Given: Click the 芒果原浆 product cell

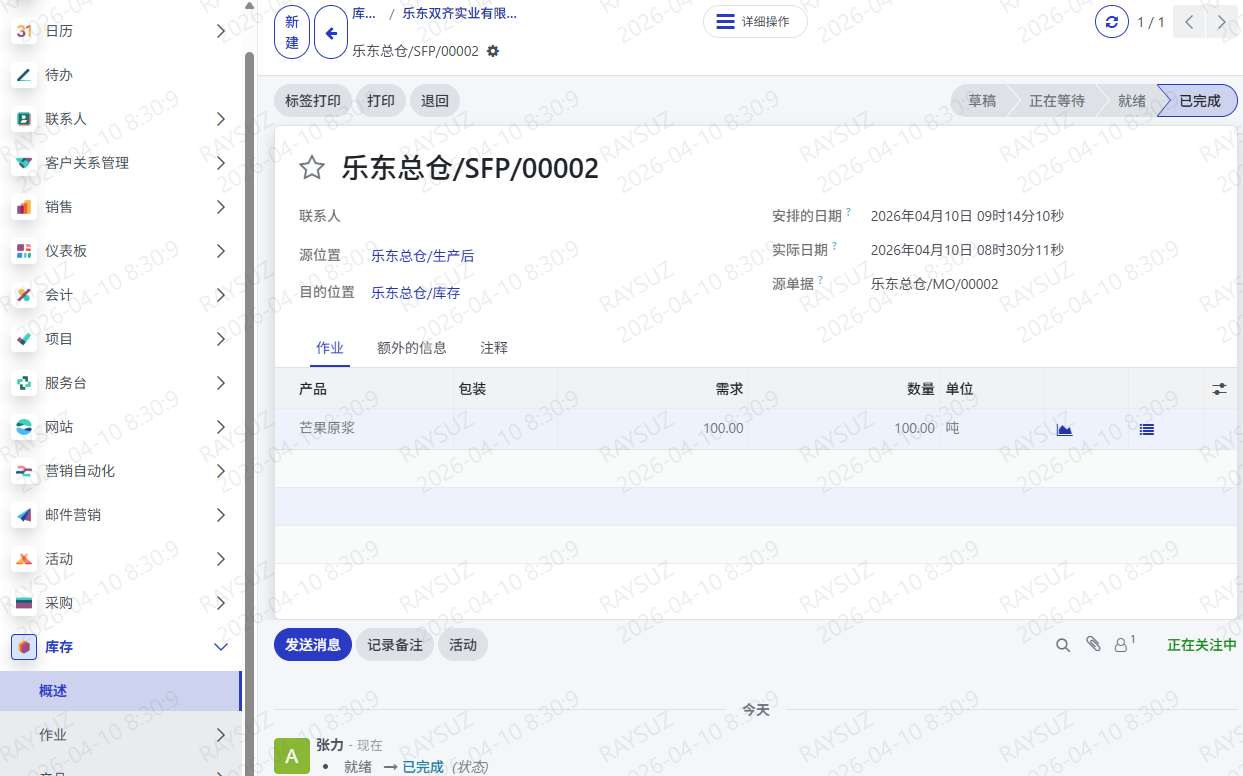Looking at the screenshot, I should (x=364, y=428).
